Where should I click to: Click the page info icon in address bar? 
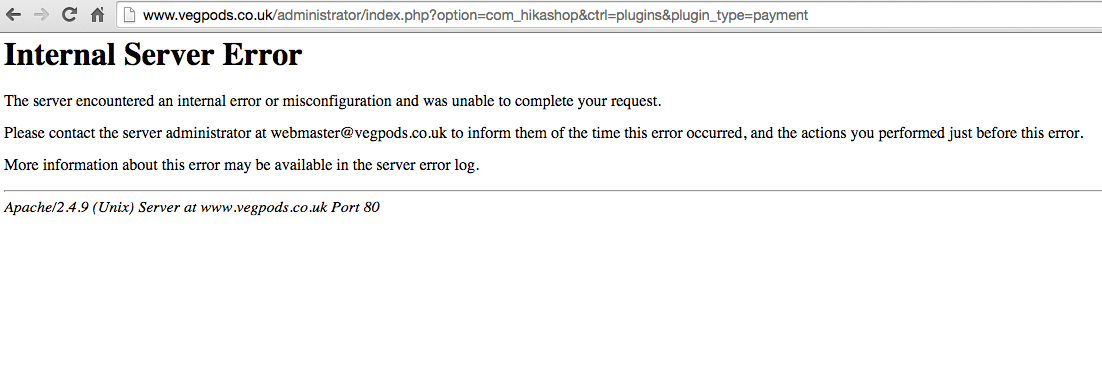click(x=129, y=14)
